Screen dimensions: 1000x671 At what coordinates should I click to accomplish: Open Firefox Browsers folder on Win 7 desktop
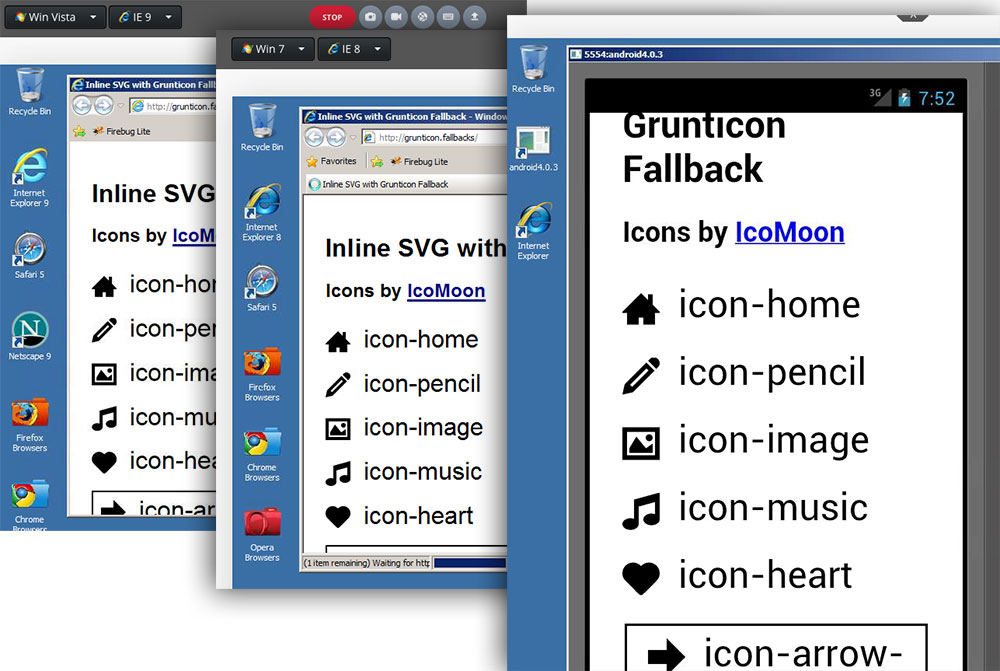tap(262, 375)
